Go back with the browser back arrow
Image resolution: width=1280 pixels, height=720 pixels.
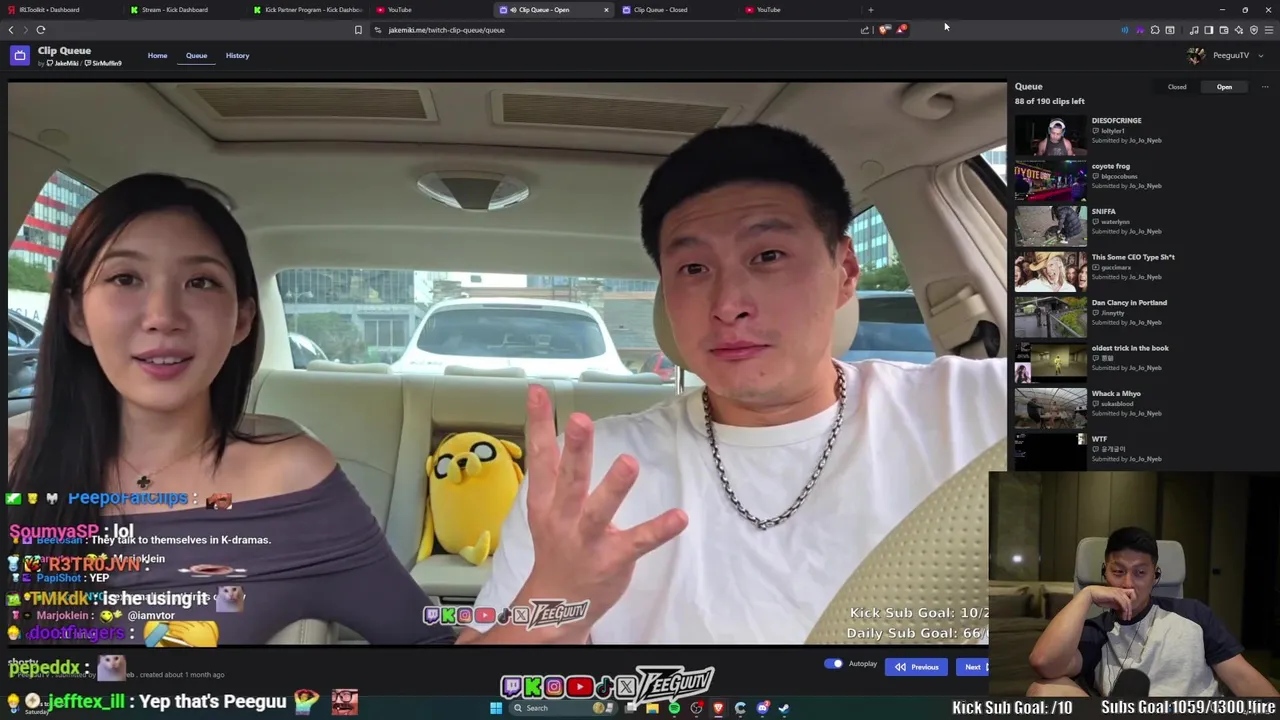click(11, 30)
